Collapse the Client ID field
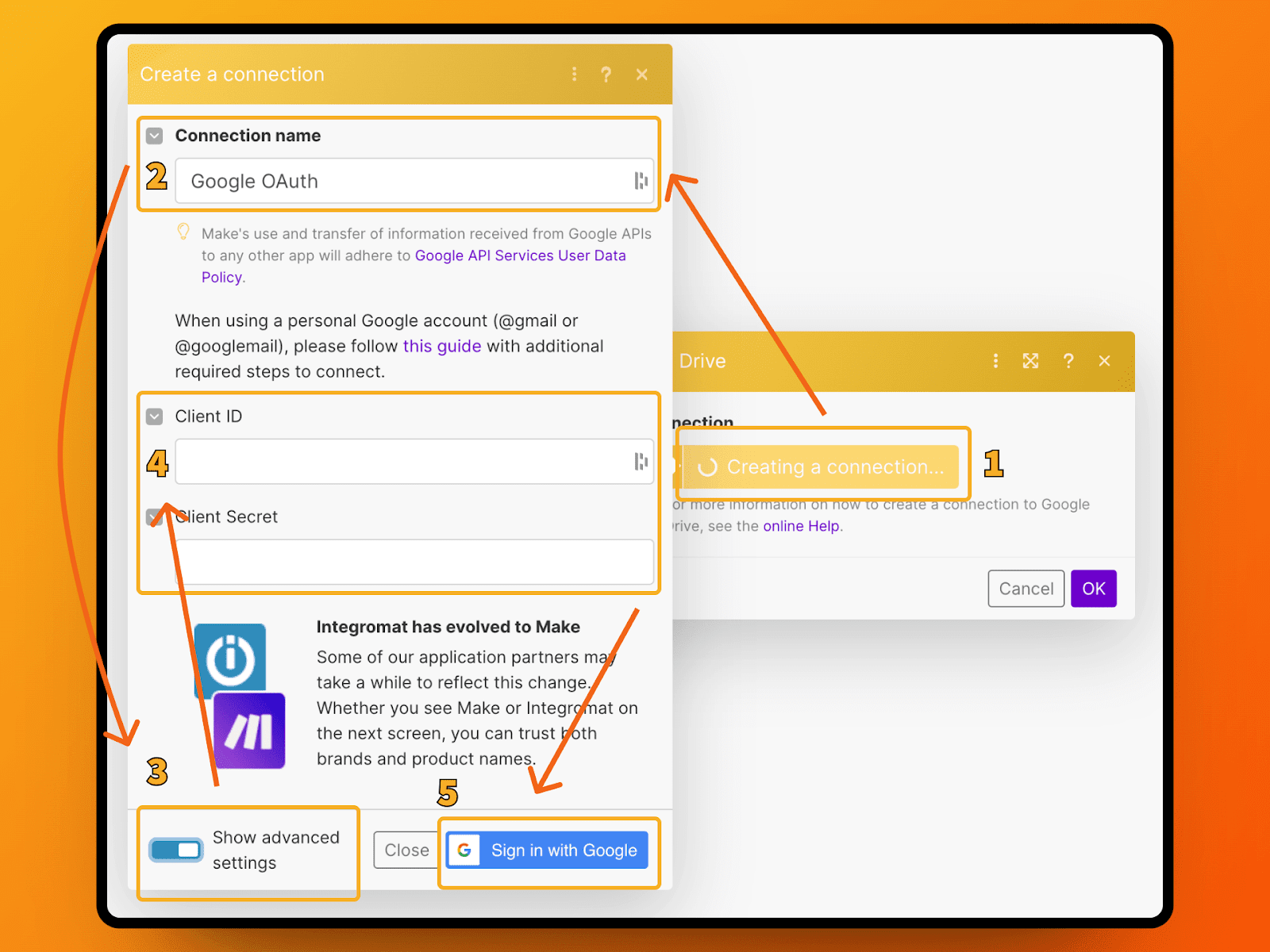 (x=155, y=416)
